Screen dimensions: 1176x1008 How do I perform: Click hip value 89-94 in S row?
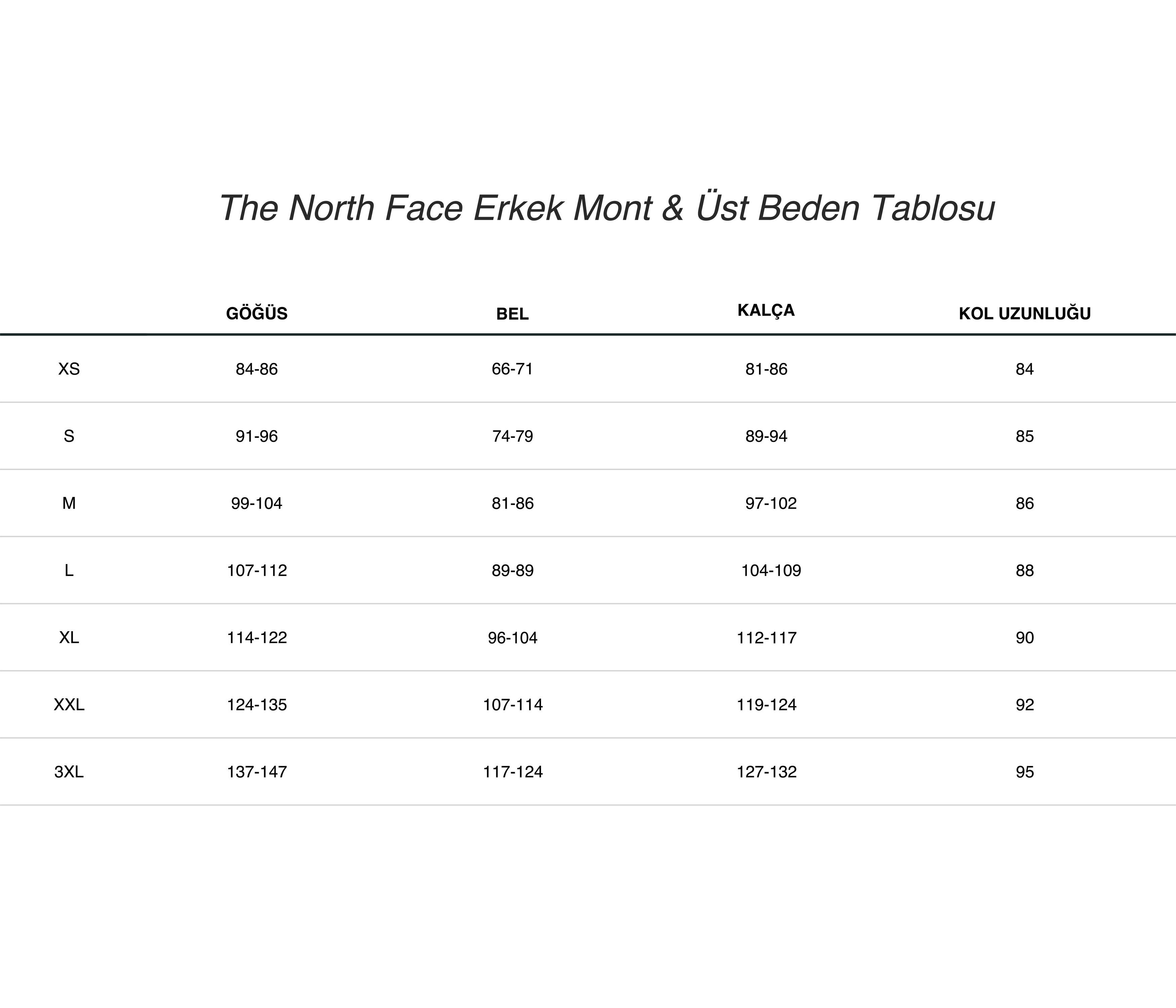pyautogui.click(x=766, y=436)
